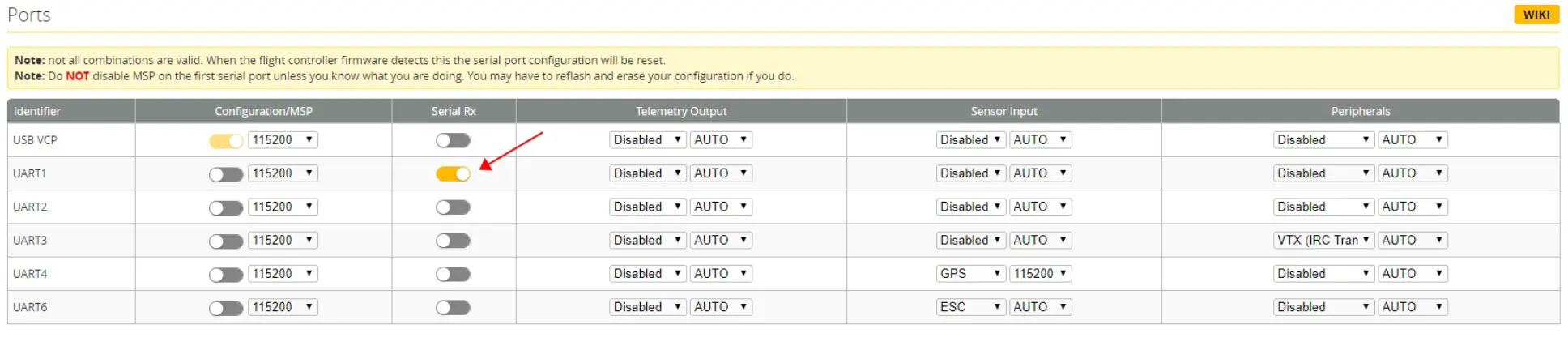Click the Peripherals column header

point(1360,111)
